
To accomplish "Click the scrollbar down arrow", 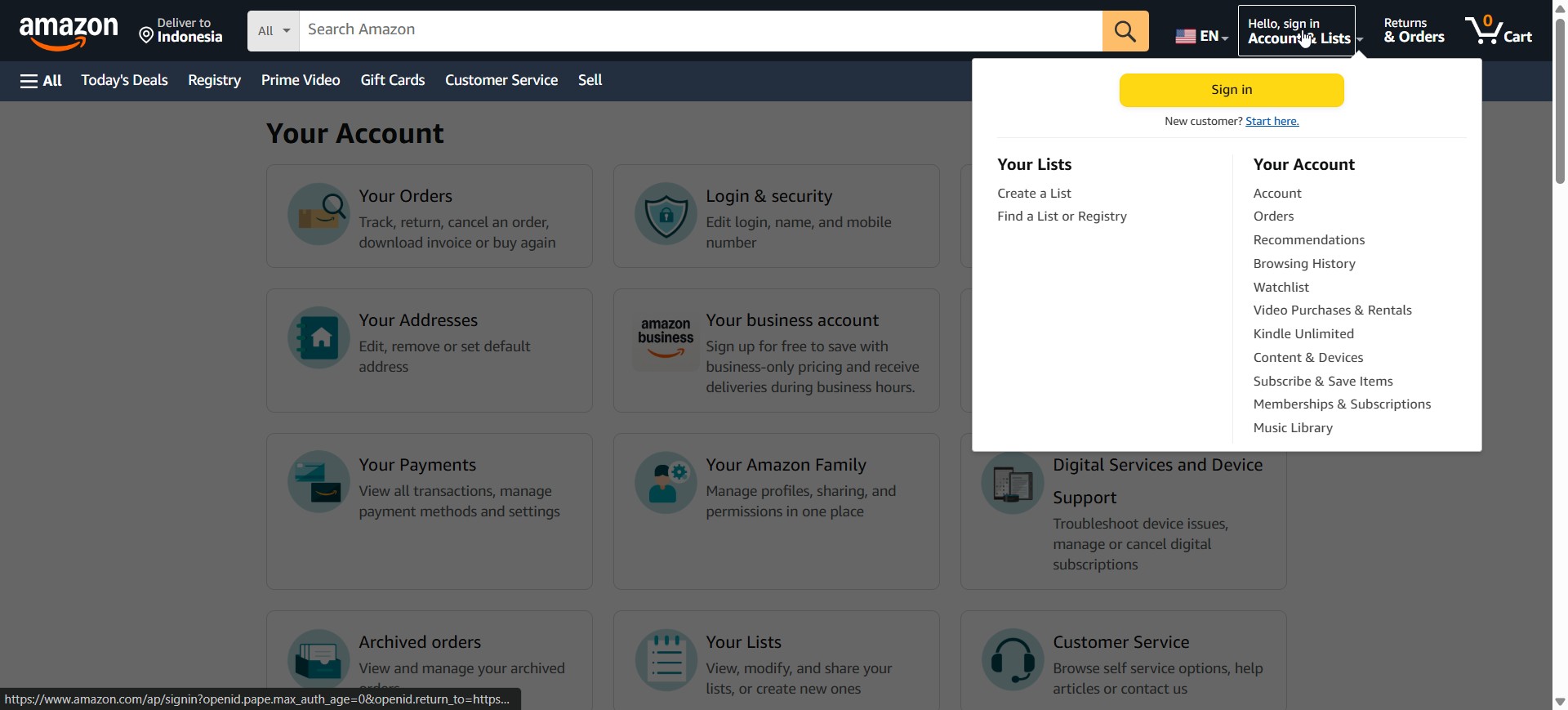I will 1560,702.
